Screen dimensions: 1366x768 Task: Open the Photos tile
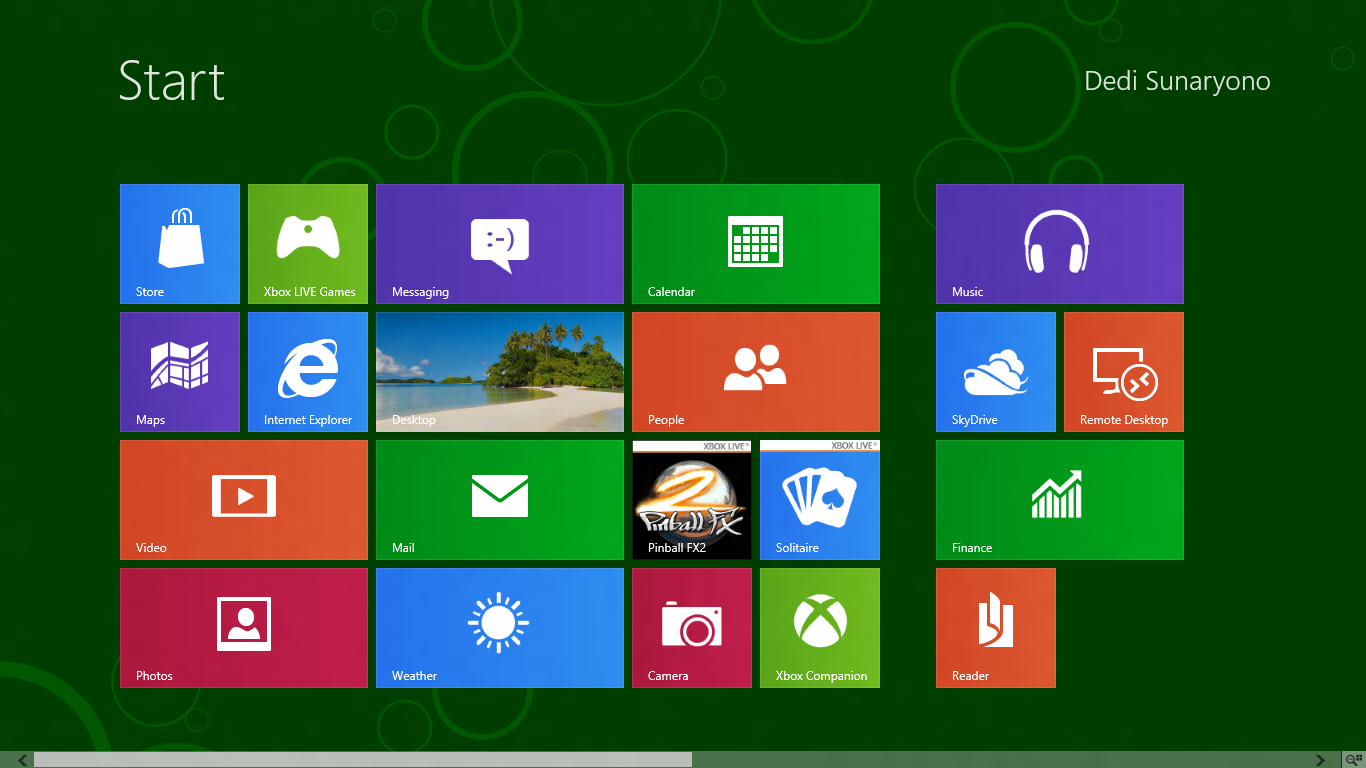pos(244,628)
